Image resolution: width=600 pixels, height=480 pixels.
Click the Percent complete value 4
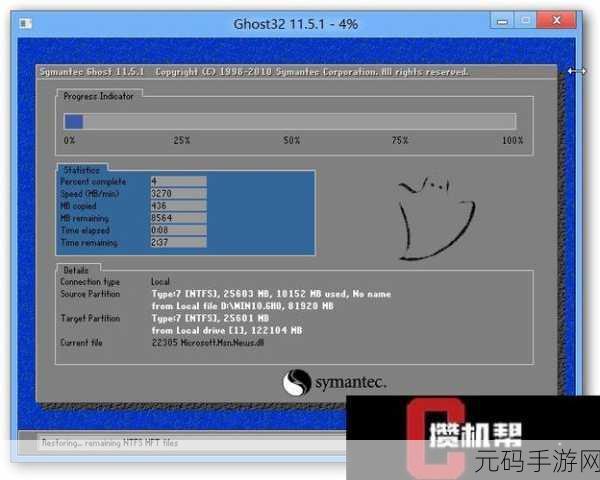pyautogui.click(x=179, y=181)
